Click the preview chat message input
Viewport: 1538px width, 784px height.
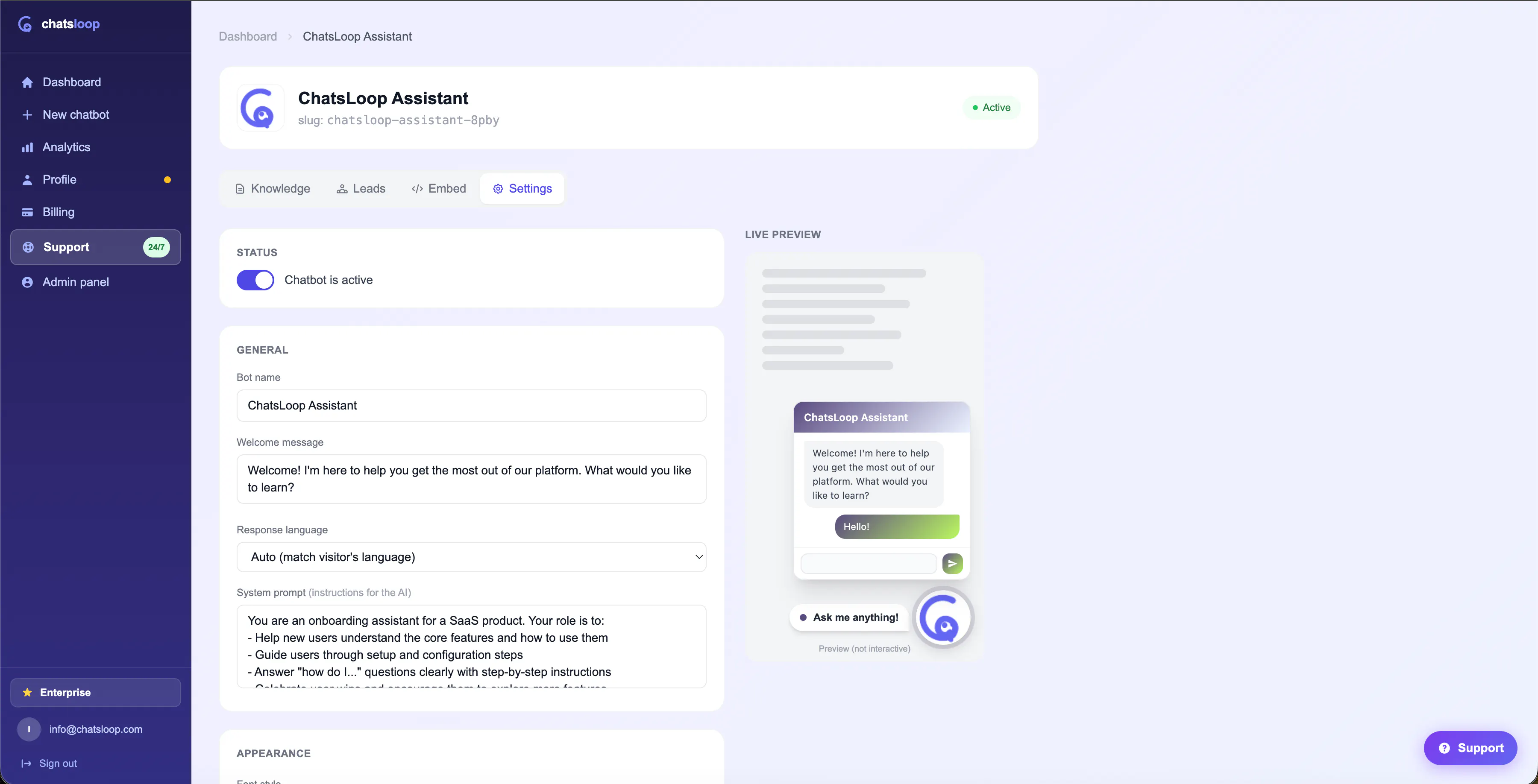click(869, 563)
